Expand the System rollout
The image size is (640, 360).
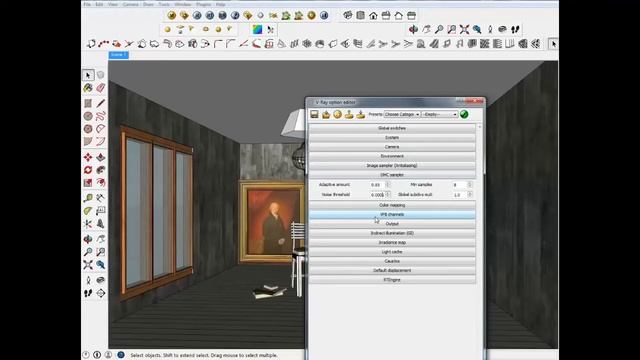(392, 138)
